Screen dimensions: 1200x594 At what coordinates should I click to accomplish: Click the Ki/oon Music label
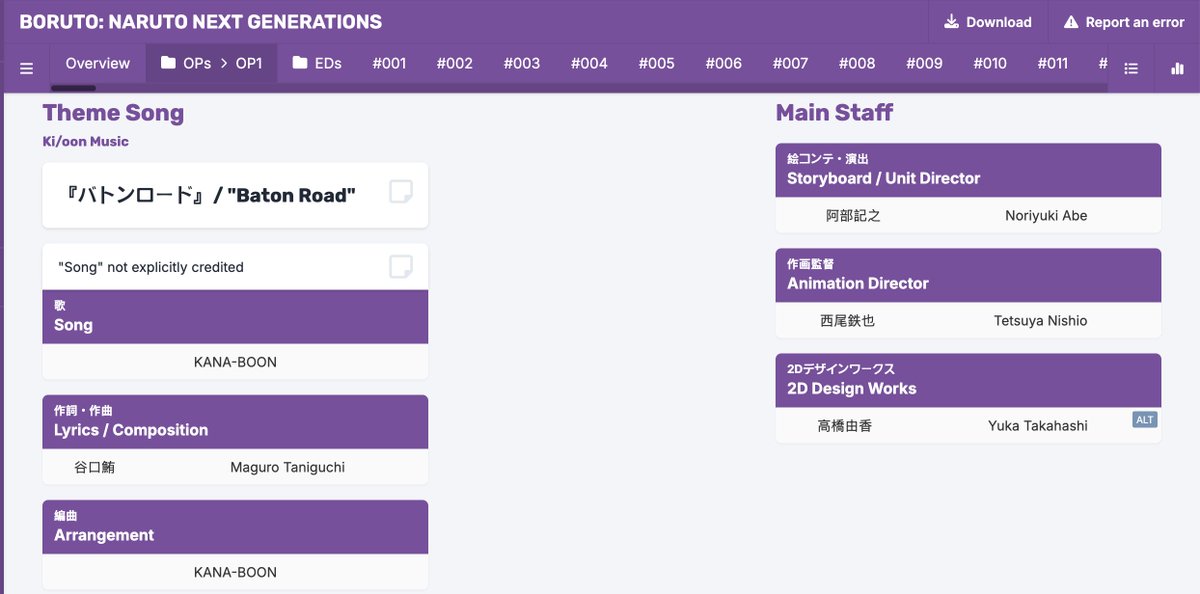tap(86, 142)
